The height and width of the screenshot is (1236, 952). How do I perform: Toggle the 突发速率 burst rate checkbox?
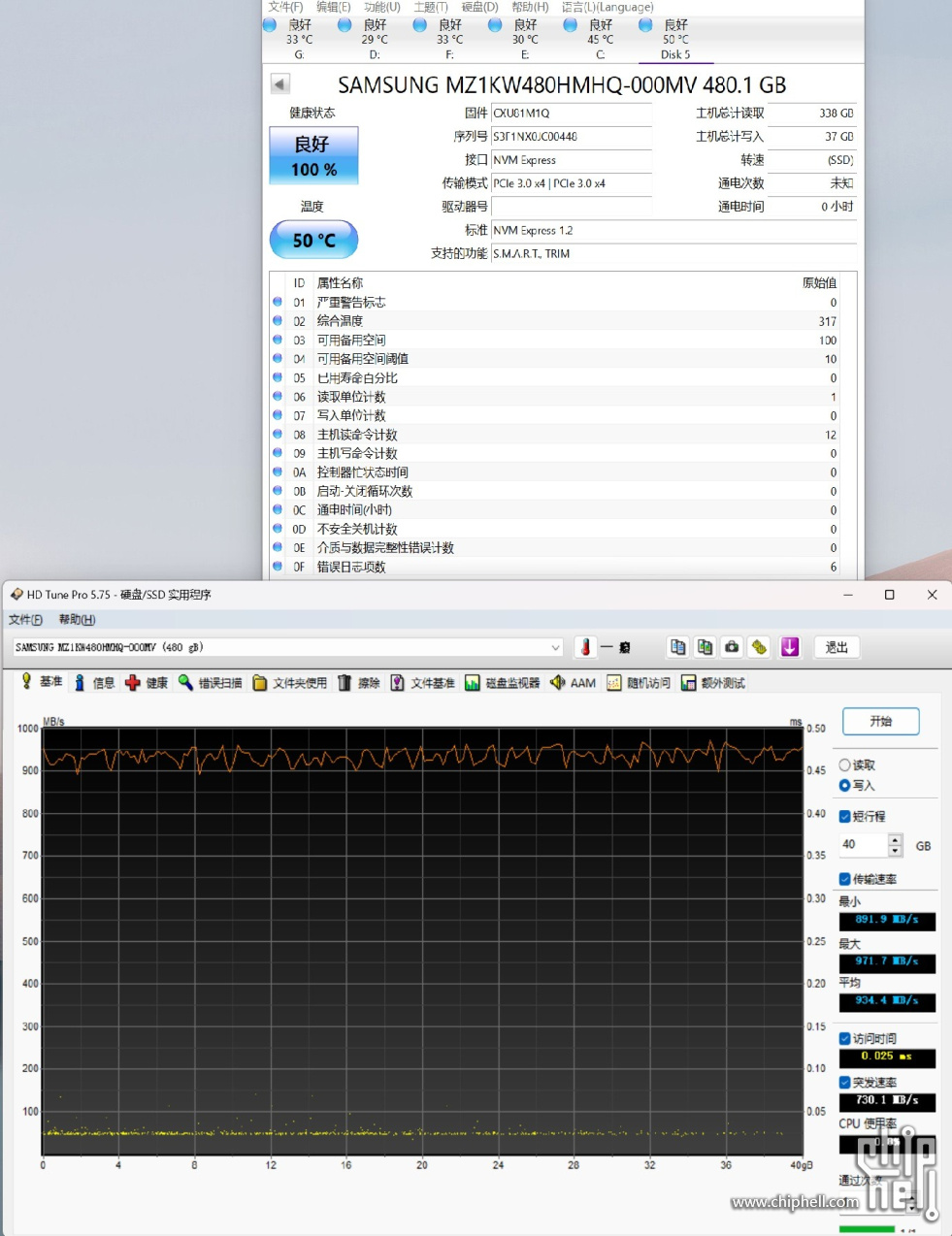844,1083
